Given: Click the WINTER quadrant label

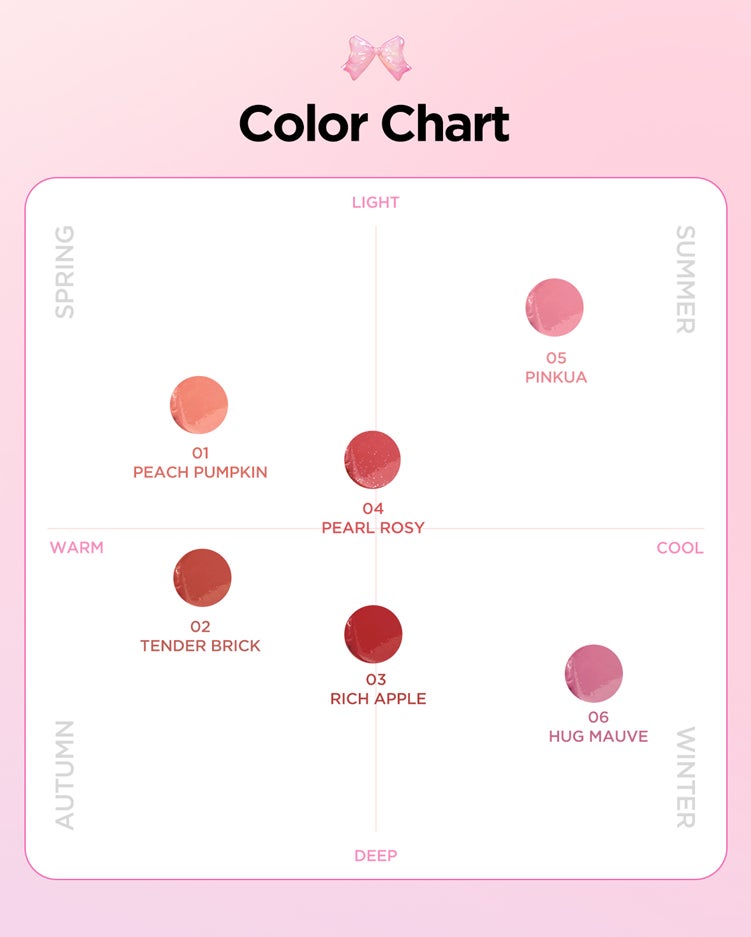Looking at the screenshot, I should pos(685,778).
